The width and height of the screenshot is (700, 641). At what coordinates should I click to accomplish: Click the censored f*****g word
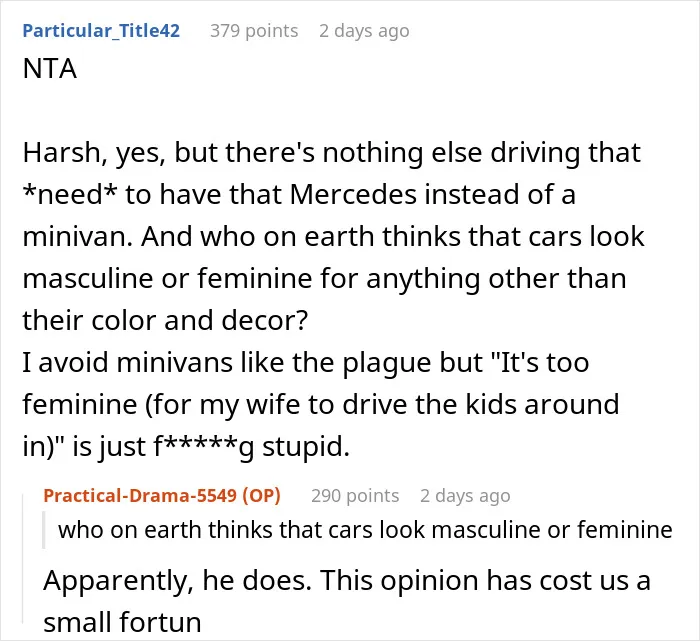click(x=204, y=446)
